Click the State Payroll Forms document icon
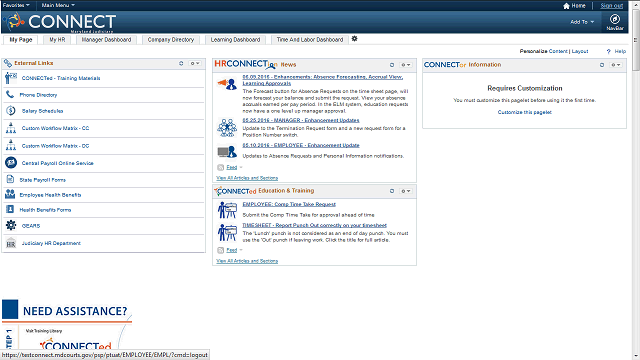 pyautogui.click(x=10, y=180)
